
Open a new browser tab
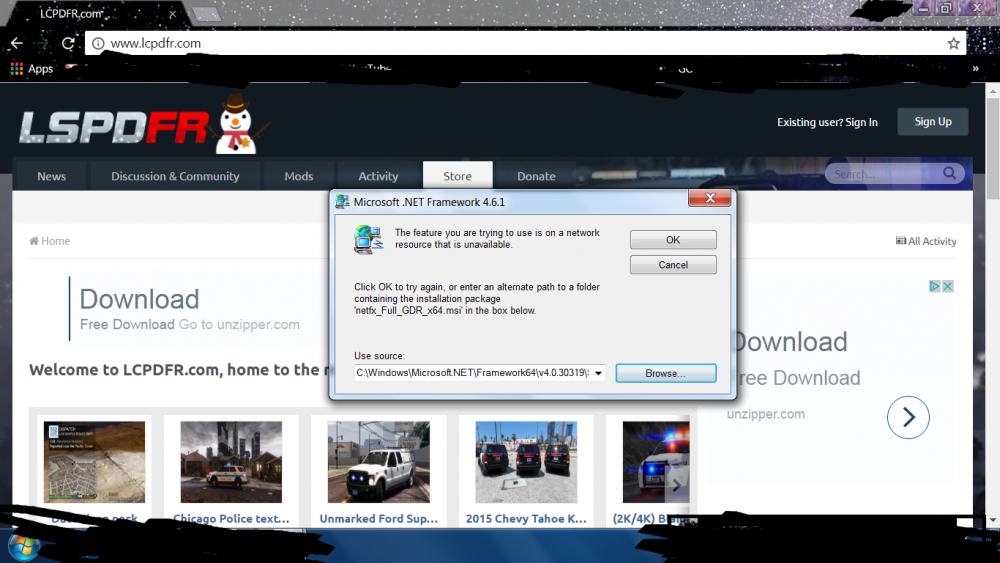(206, 14)
